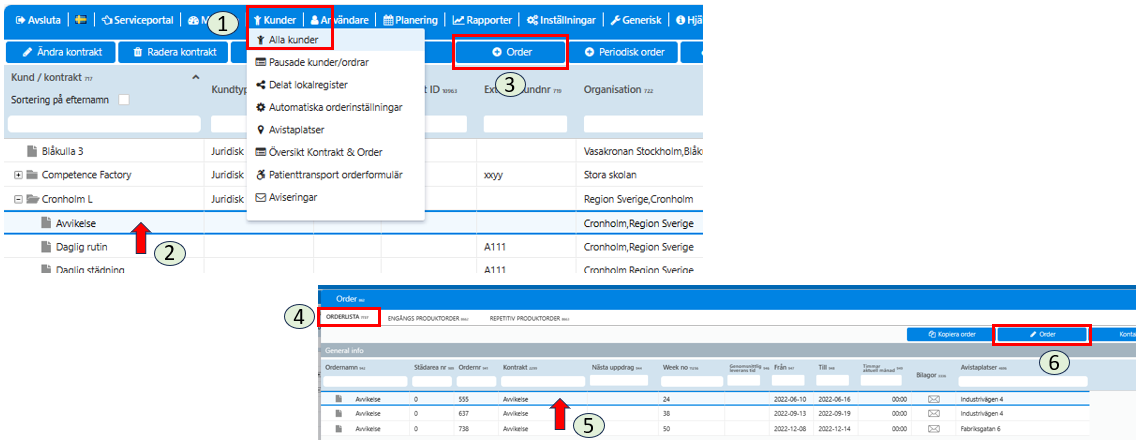1136x446 pixels.
Task: Click the Organisation filter field
Action: (x=643, y=124)
